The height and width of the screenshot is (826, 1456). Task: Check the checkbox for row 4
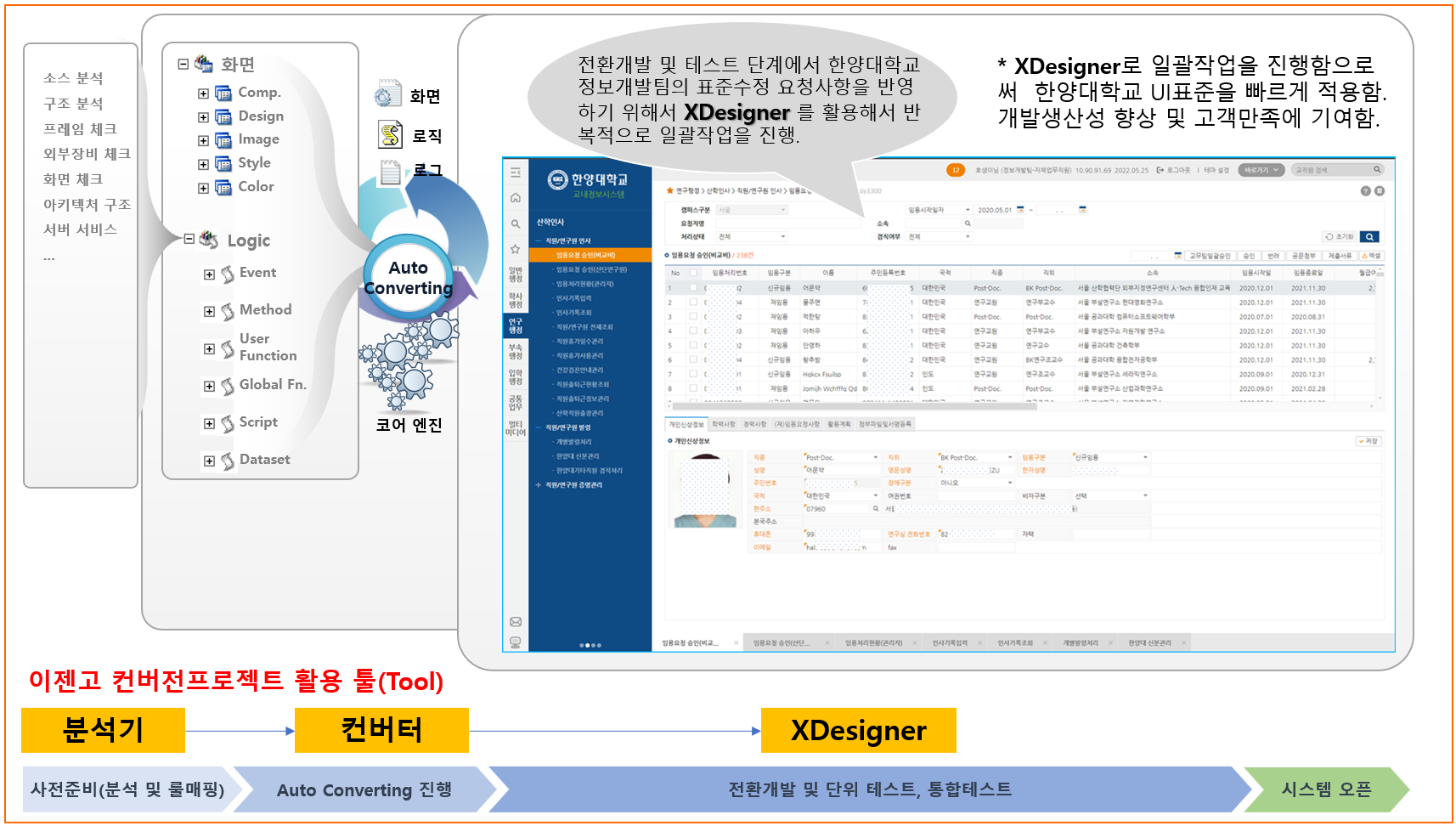[x=693, y=331]
